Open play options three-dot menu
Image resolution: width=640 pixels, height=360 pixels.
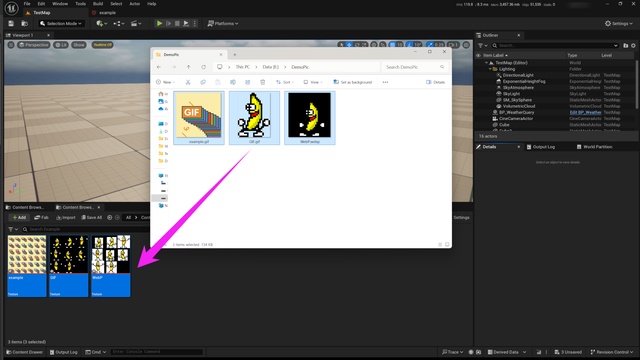pyautogui.click(x=195, y=24)
